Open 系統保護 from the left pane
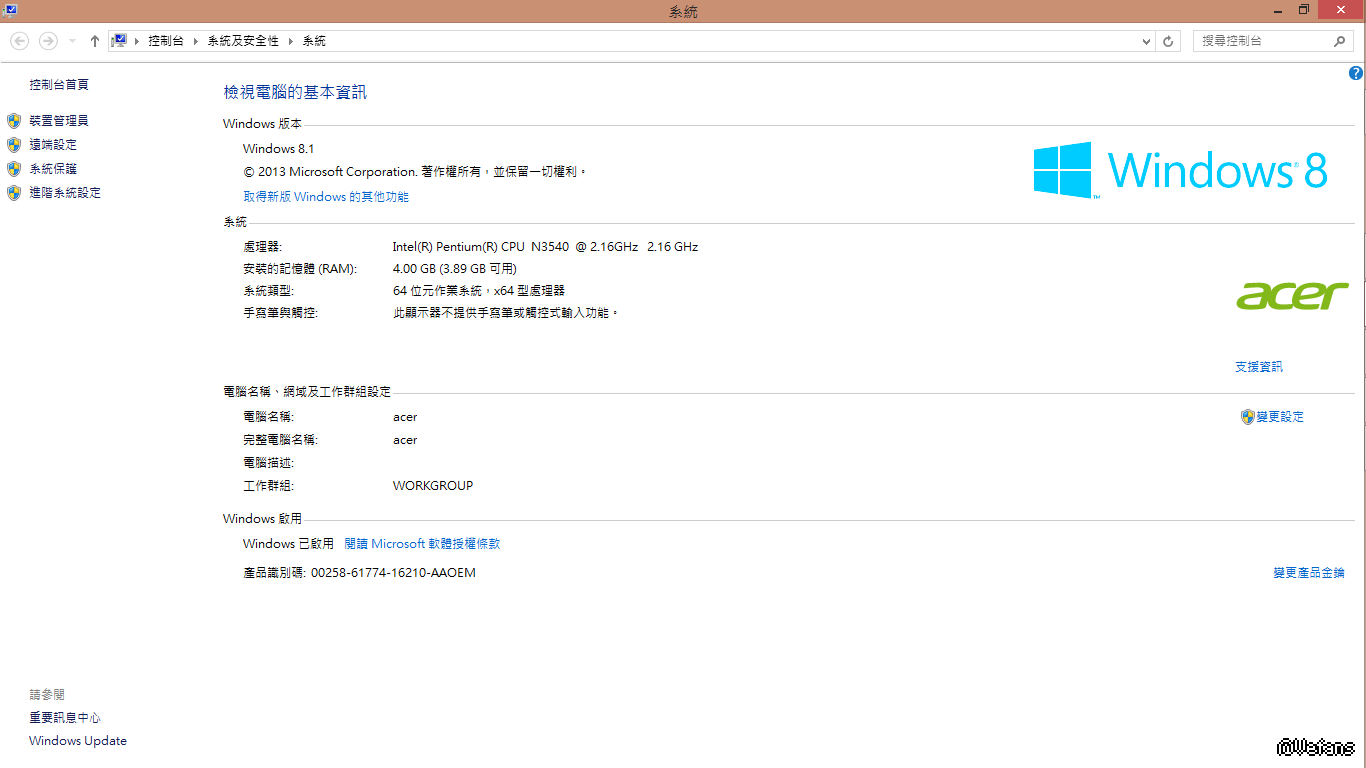This screenshot has width=1366, height=768. 53,169
